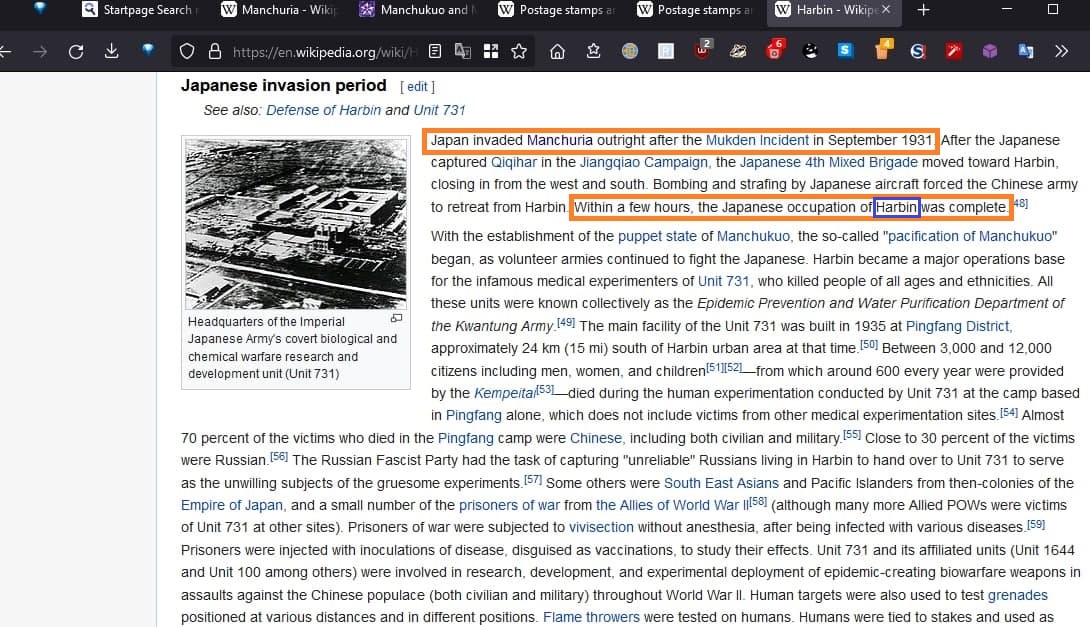
Task: Reload the current Wikipedia page
Action: 76,51
